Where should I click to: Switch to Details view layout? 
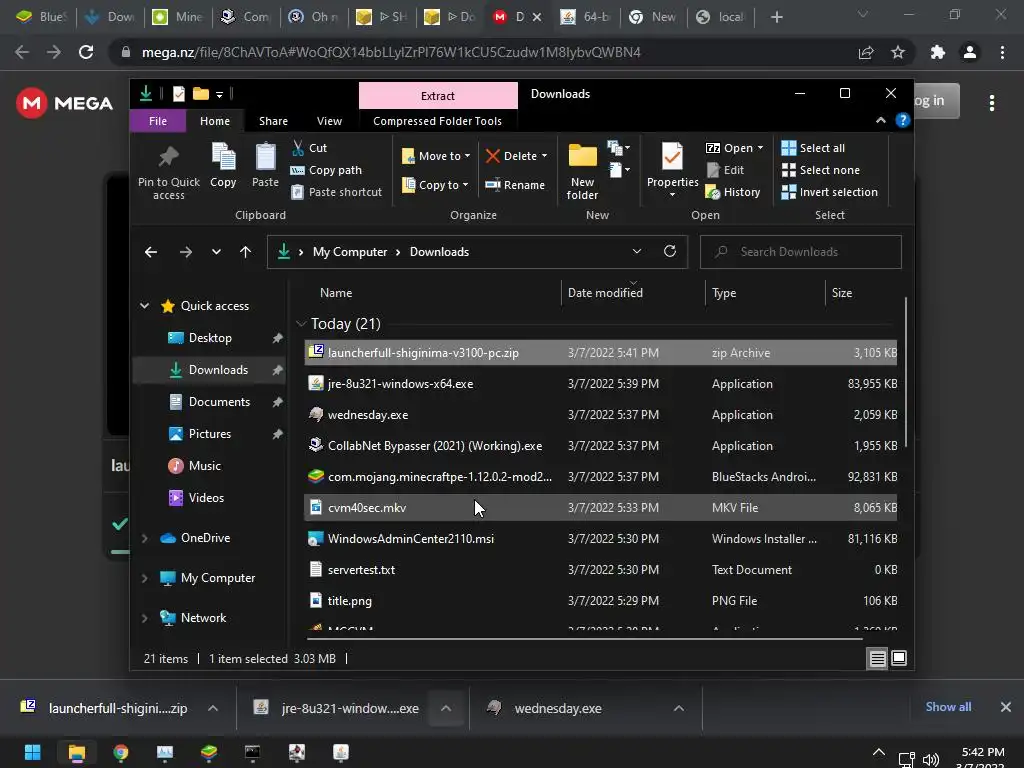[877, 658]
